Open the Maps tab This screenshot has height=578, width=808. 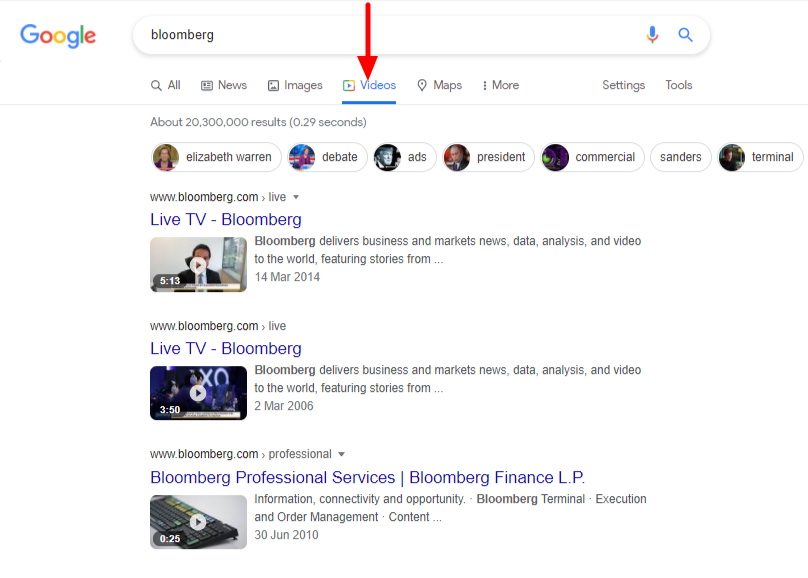[x=439, y=85]
